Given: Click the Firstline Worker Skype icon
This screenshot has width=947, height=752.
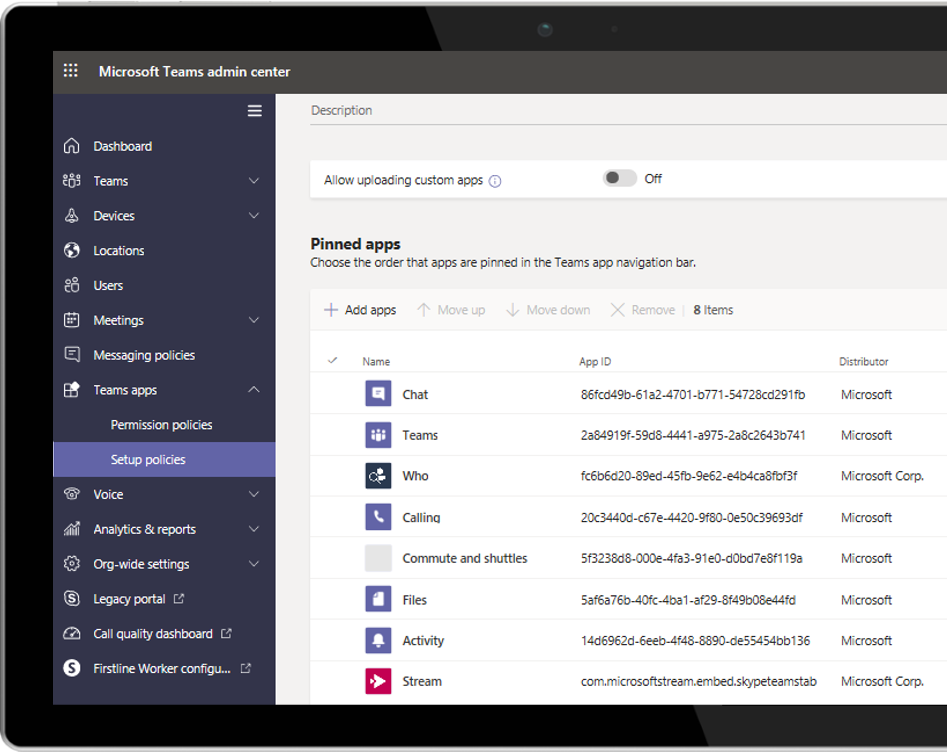Looking at the screenshot, I should coord(71,668).
